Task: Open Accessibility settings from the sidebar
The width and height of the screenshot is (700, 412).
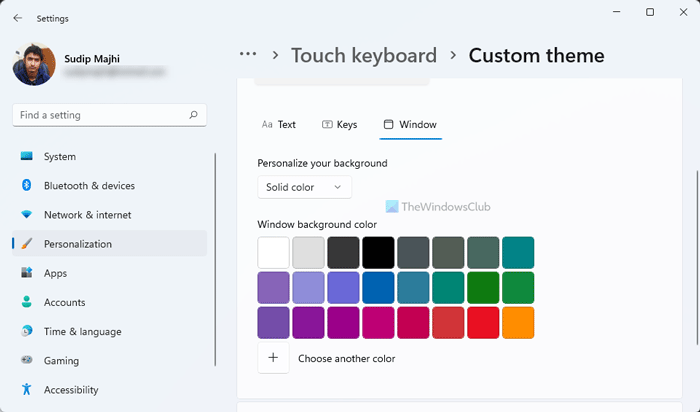Action: tap(70, 390)
